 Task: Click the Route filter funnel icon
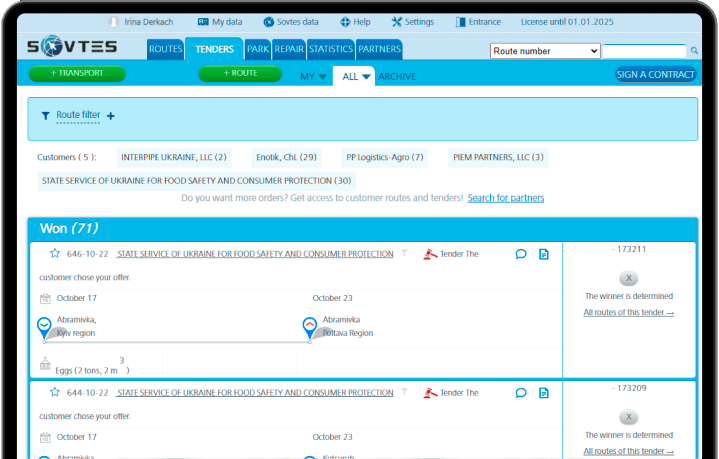coord(45,116)
